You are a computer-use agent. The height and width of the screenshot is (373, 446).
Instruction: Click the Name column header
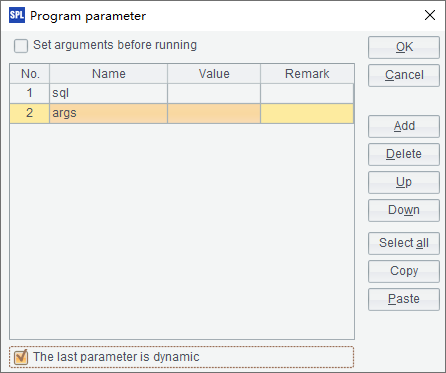(108, 74)
